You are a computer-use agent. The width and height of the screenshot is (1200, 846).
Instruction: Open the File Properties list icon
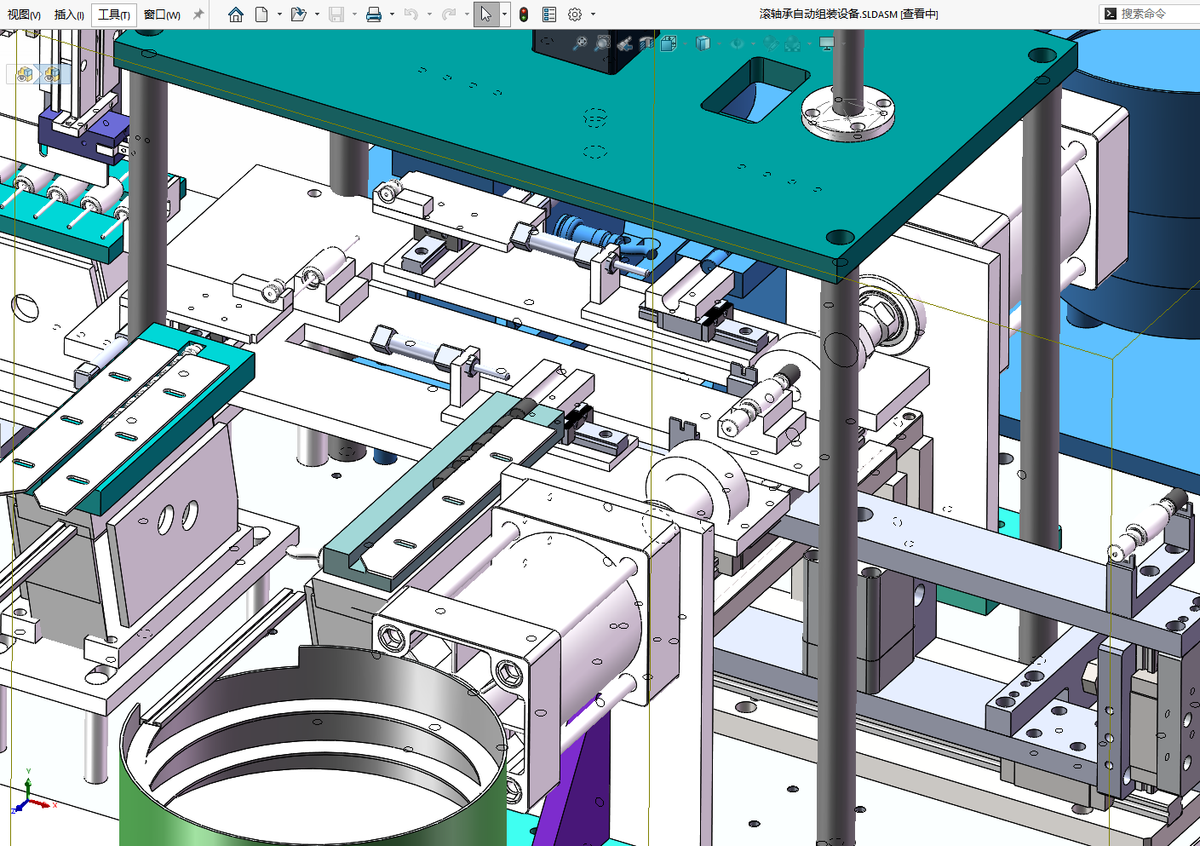[x=549, y=15]
